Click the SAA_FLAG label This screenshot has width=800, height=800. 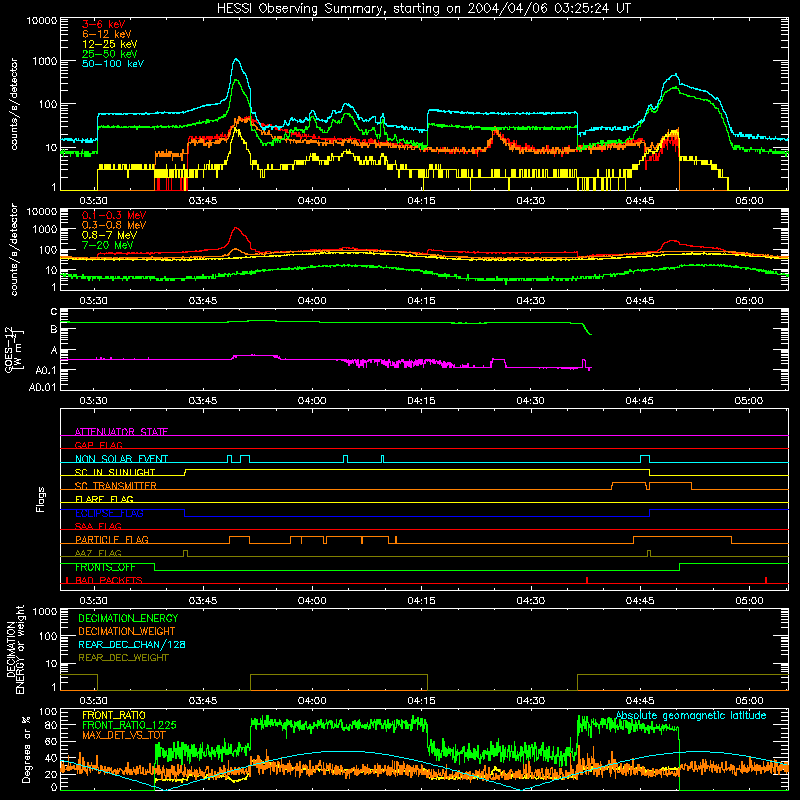coord(98,526)
